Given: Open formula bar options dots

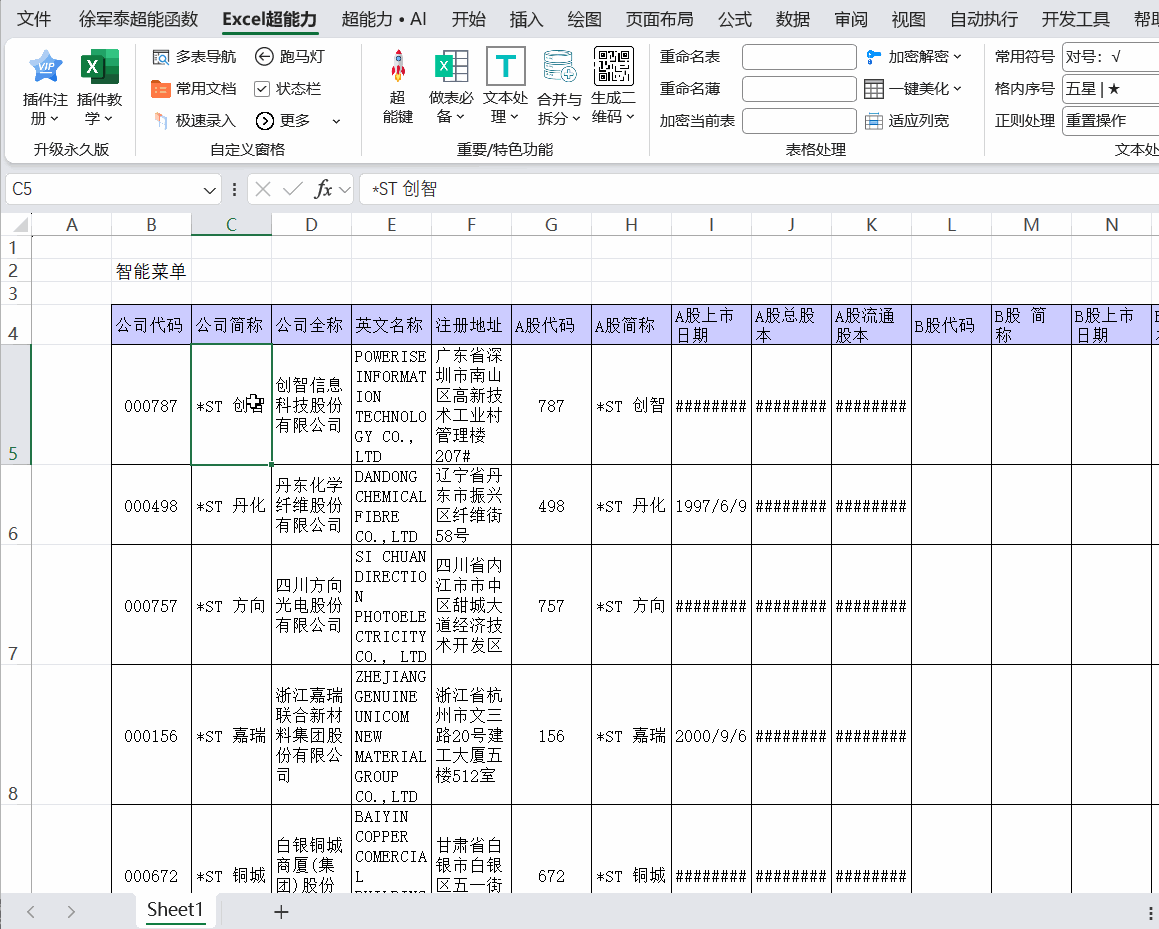Looking at the screenshot, I should 234,189.
